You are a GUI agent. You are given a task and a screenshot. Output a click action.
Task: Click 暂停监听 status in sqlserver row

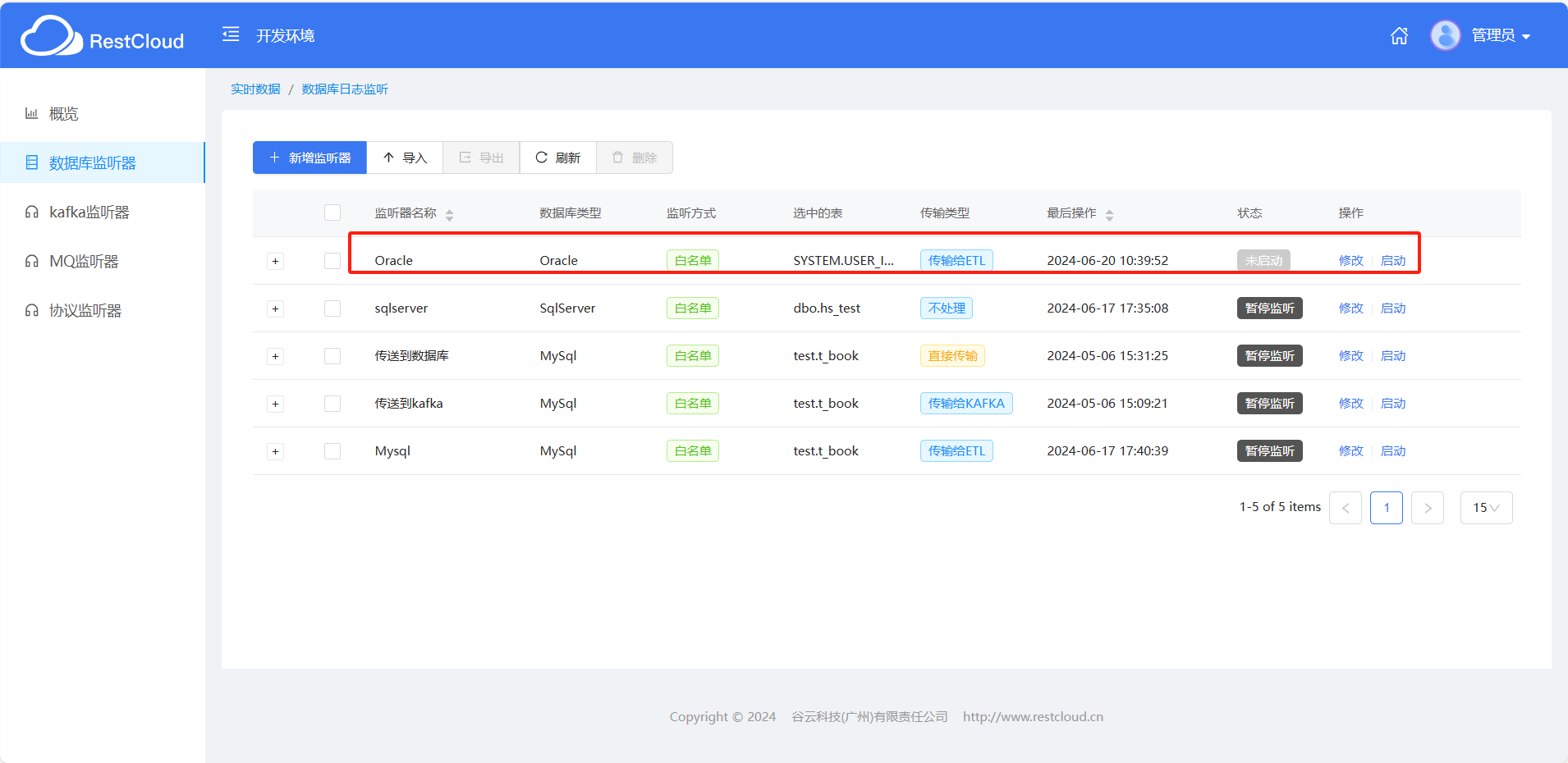tap(1269, 308)
